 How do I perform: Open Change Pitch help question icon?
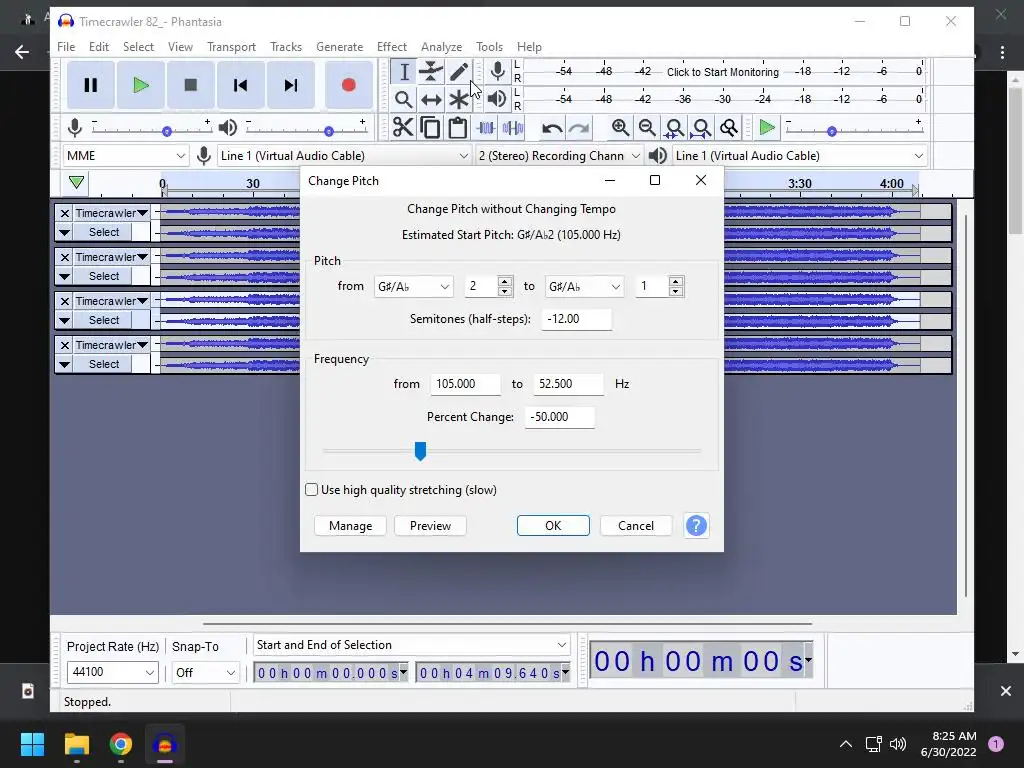pyautogui.click(x=696, y=526)
